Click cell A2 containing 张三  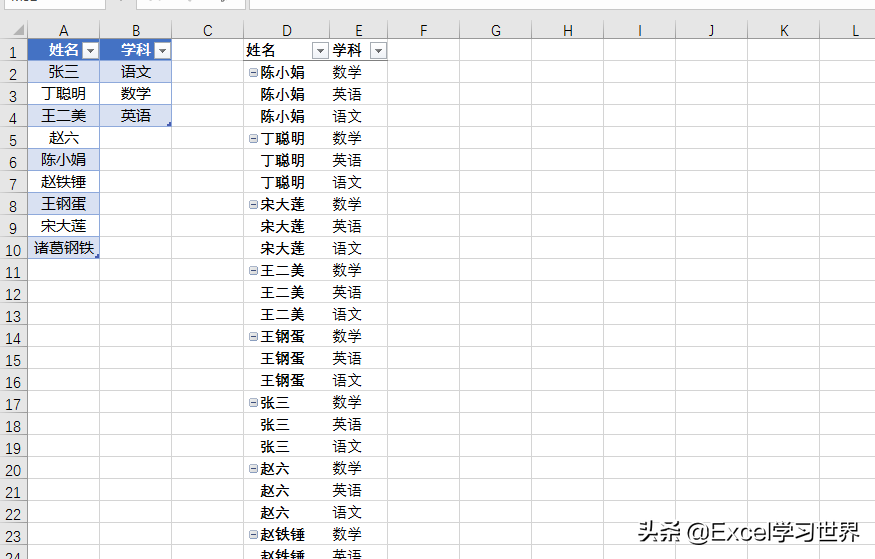(x=64, y=72)
